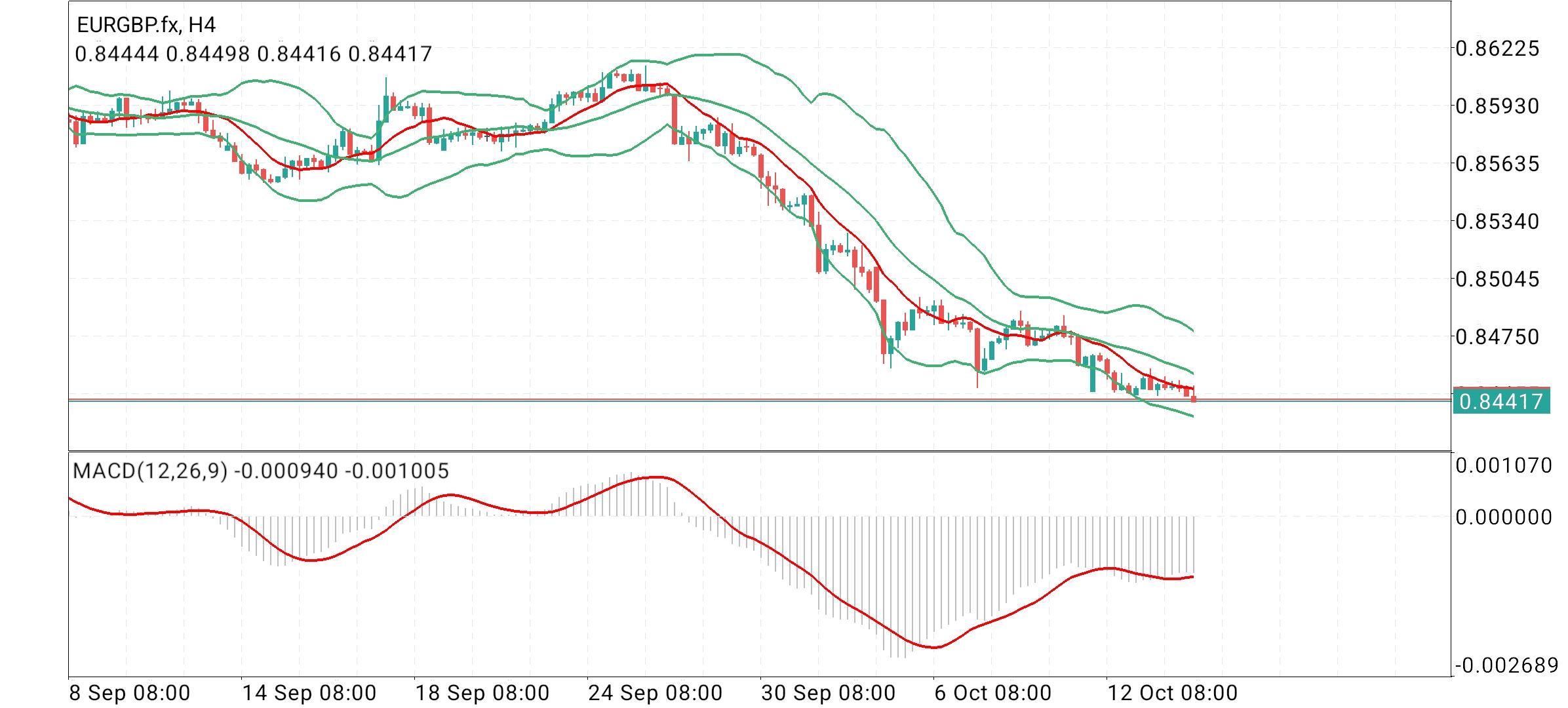This screenshot has width=1568, height=708.
Task: Select price level 0.85930 on the axis
Action: pos(1497,106)
